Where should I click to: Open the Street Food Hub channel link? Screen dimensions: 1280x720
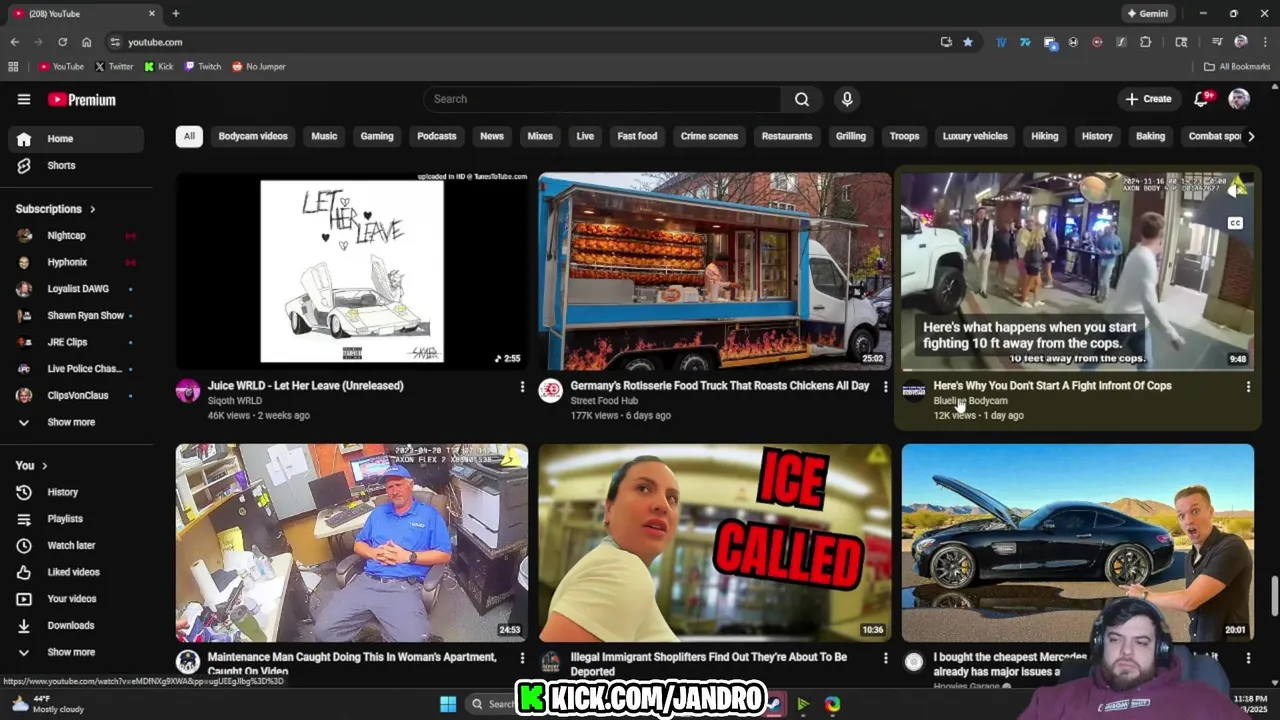(x=604, y=401)
